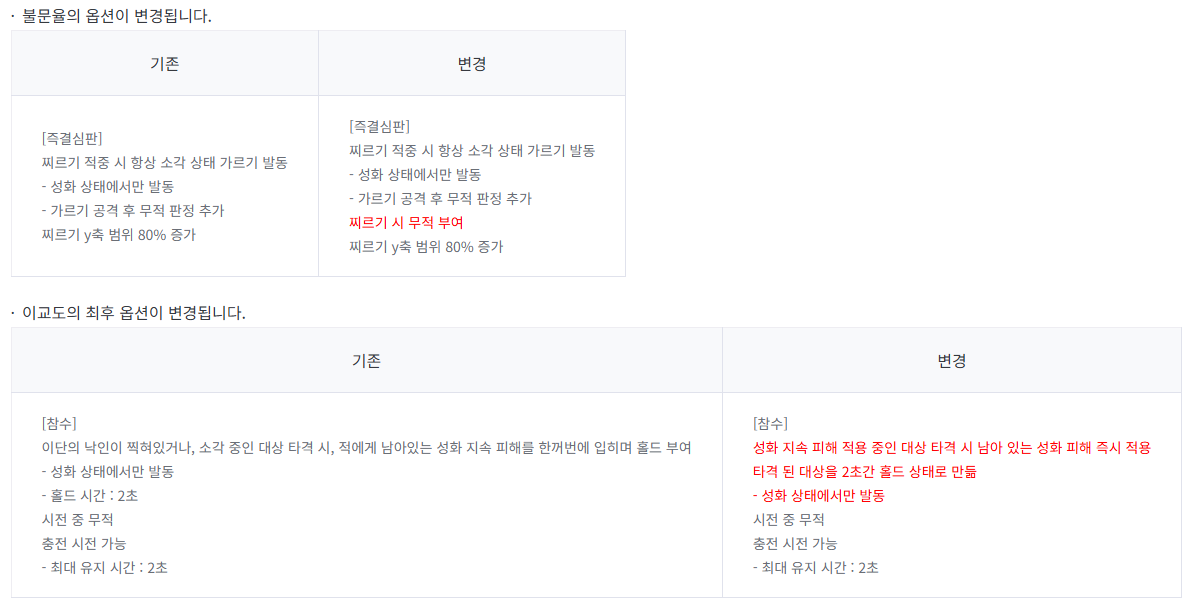Click "[참수]" in the 기존 column
The height and width of the screenshot is (602, 1193).
click(59, 423)
